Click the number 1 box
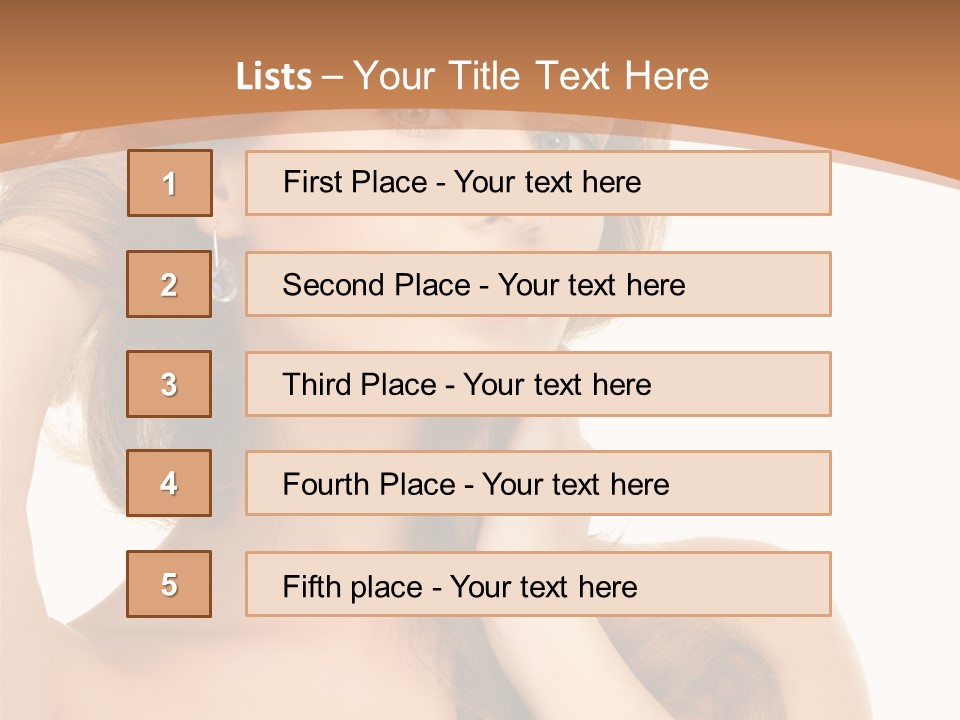The height and width of the screenshot is (720, 960). coord(170,183)
